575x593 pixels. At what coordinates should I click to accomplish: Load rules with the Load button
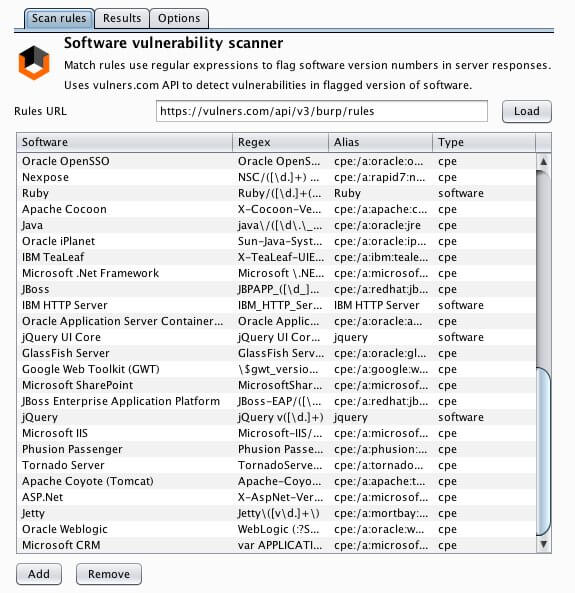pos(527,111)
